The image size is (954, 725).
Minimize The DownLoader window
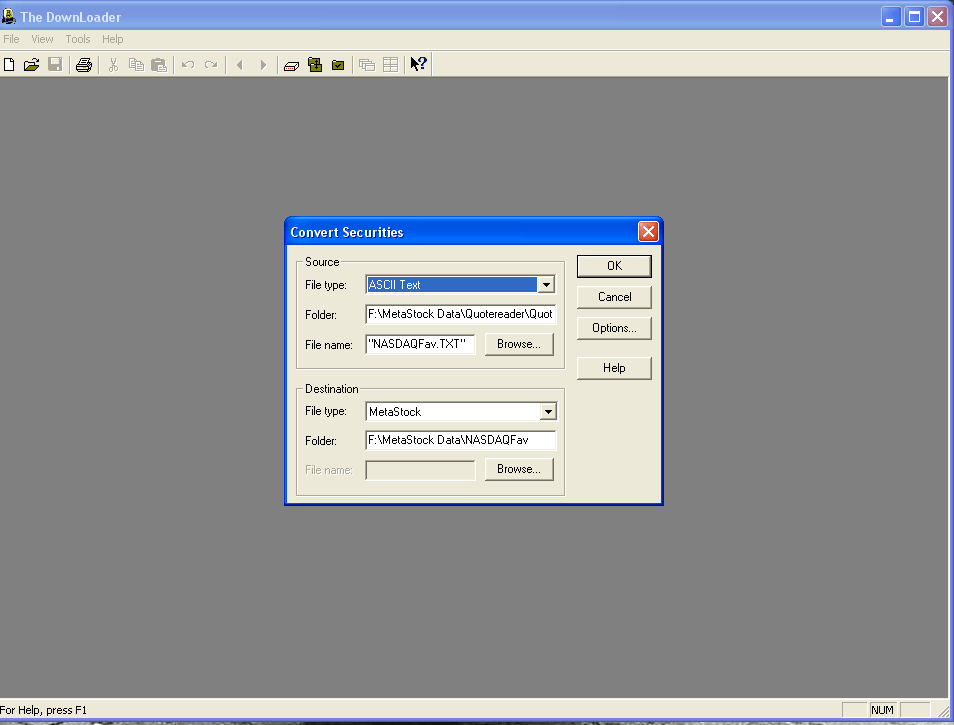(891, 16)
